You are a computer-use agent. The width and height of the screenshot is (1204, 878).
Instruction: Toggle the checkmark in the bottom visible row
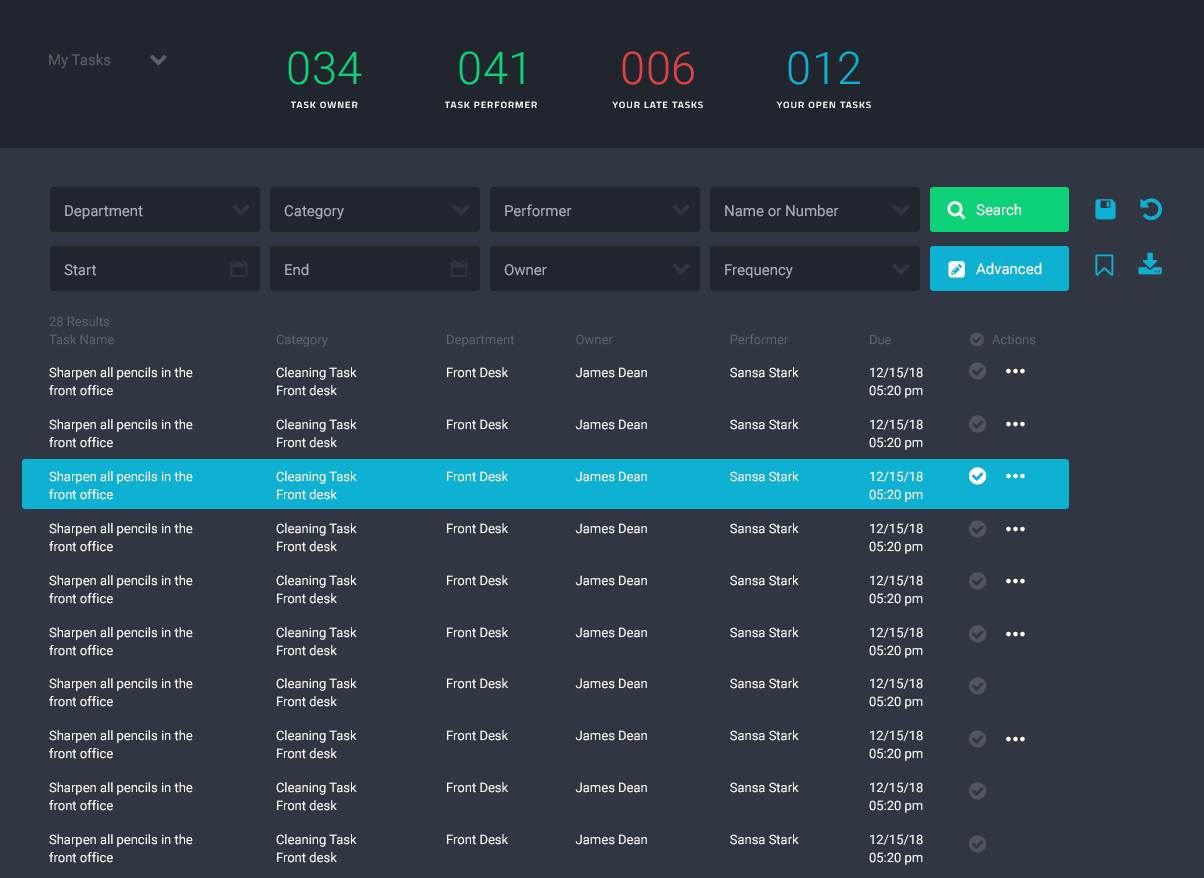click(978, 843)
